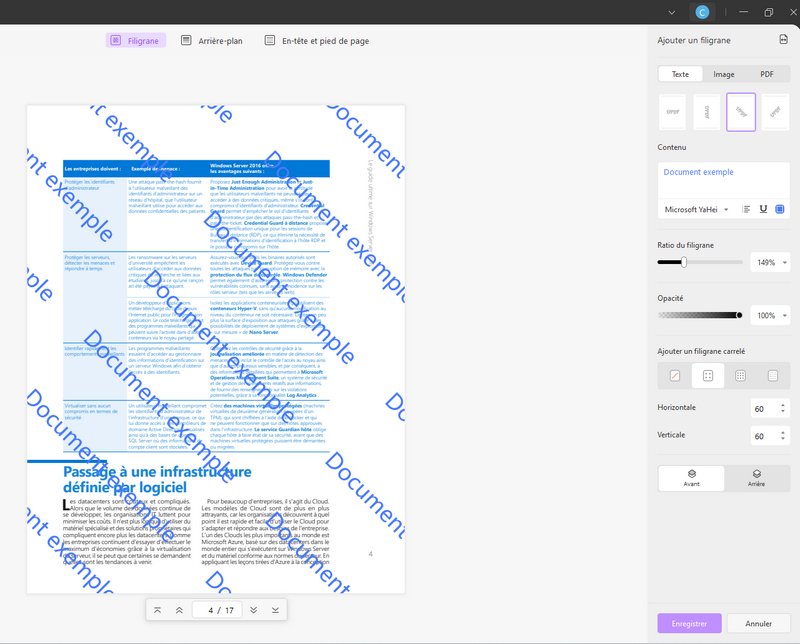Open the Filigrane watermark tab
The width and height of the screenshot is (800, 644).
coord(136,40)
